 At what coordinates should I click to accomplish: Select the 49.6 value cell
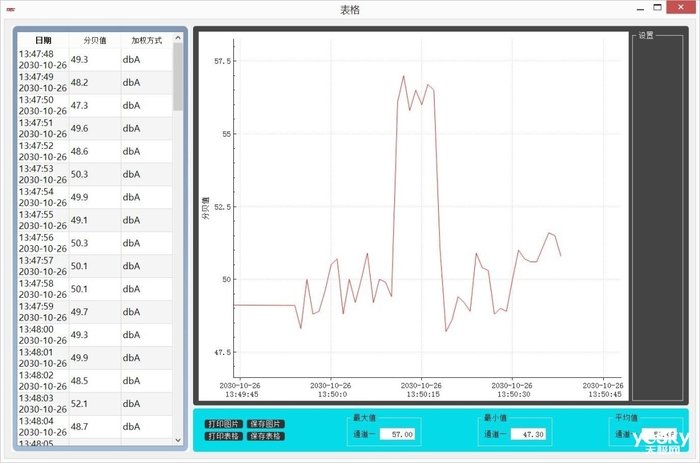tap(95, 129)
